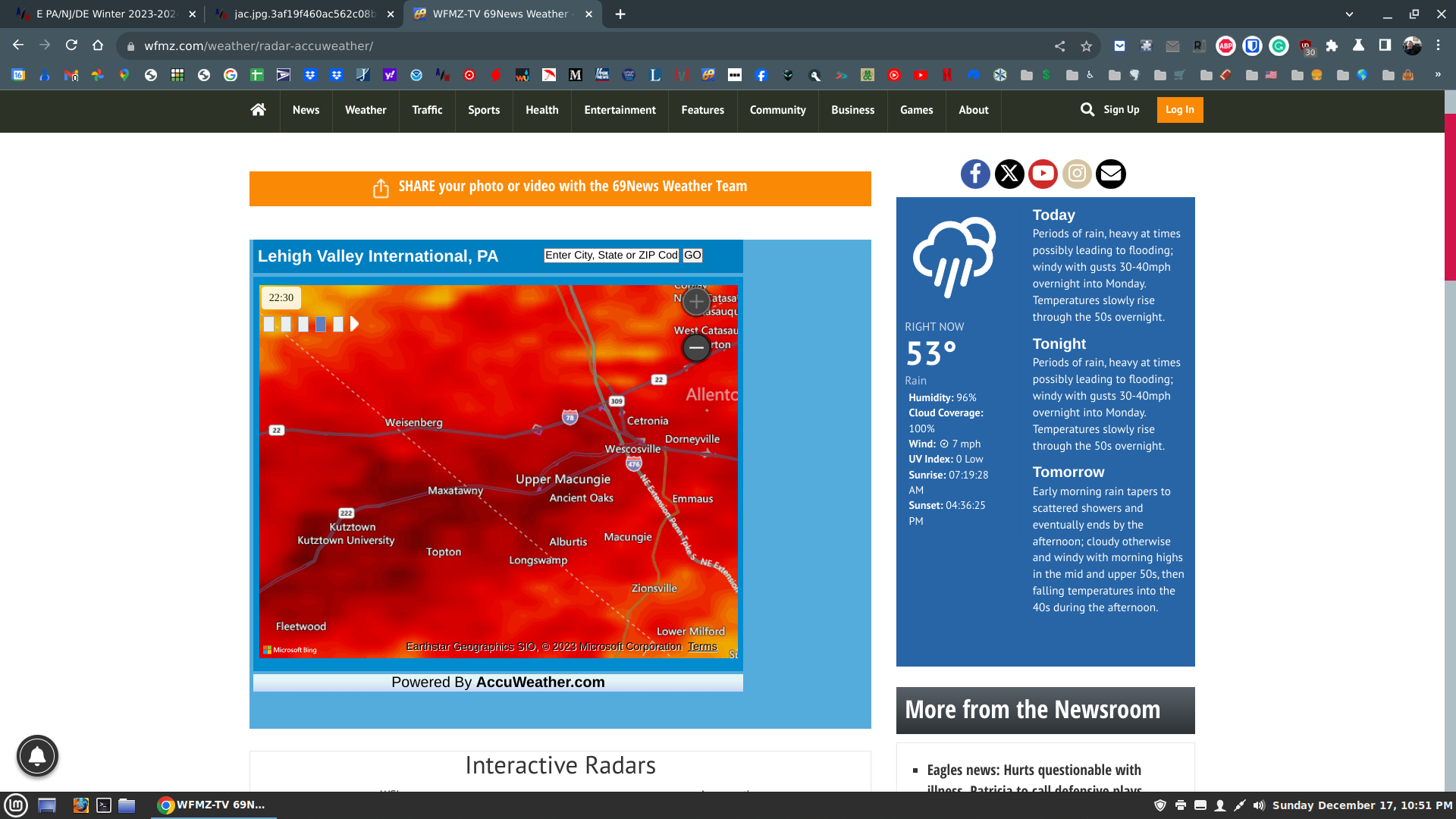Zoom in on the radar map
Viewport: 1456px width, 819px height.
coord(696,301)
